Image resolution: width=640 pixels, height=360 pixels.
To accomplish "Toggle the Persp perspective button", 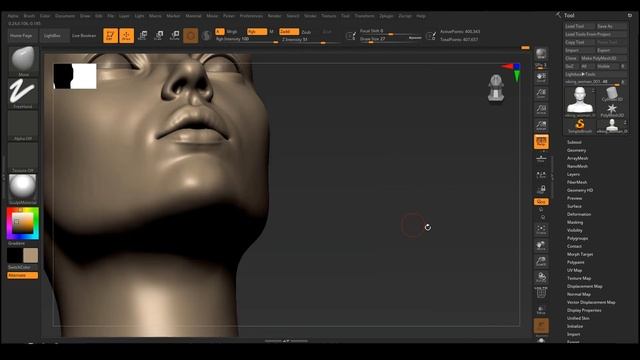I will (541, 142).
